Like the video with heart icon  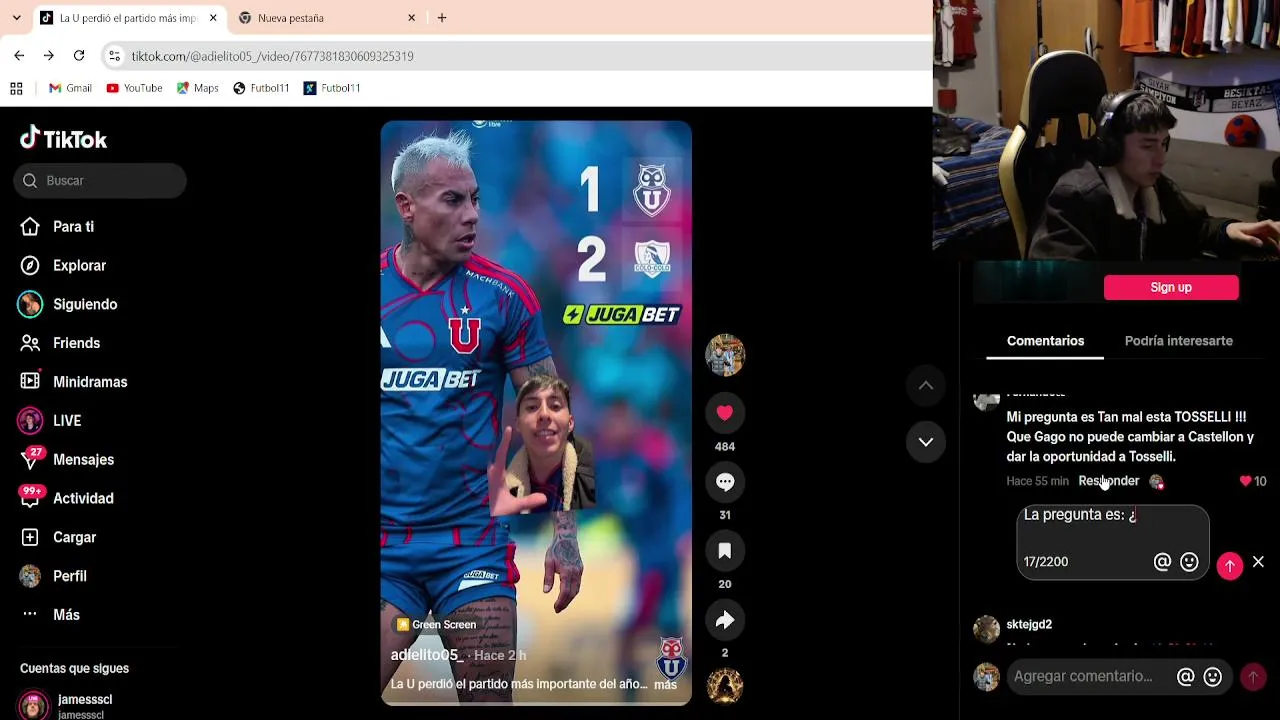point(725,413)
